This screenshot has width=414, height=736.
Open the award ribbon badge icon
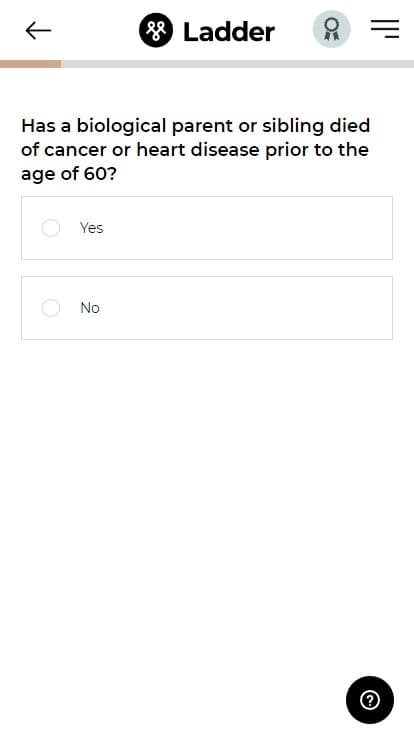click(332, 29)
